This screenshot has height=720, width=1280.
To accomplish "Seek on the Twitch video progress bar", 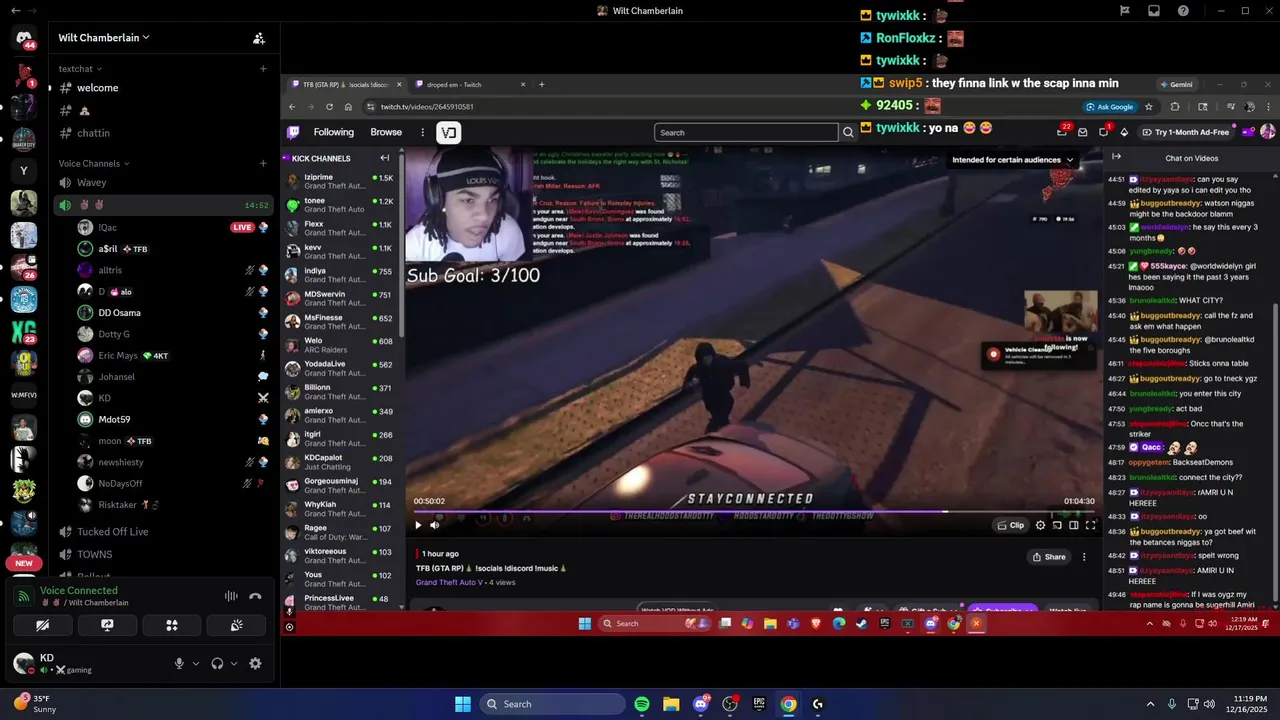I will (755, 512).
